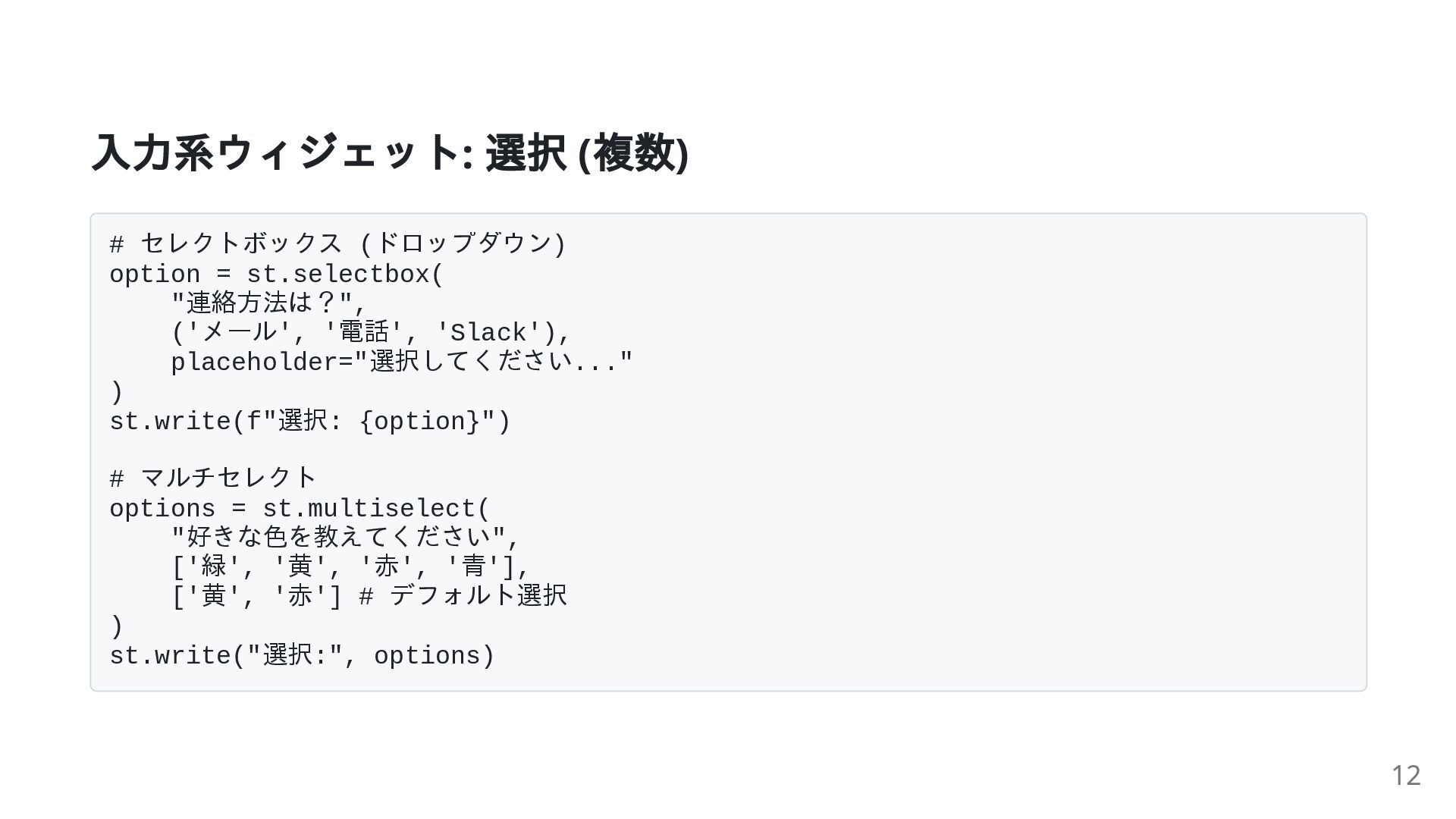
Task: Click the '緑' color option
Action: [214, 566]
